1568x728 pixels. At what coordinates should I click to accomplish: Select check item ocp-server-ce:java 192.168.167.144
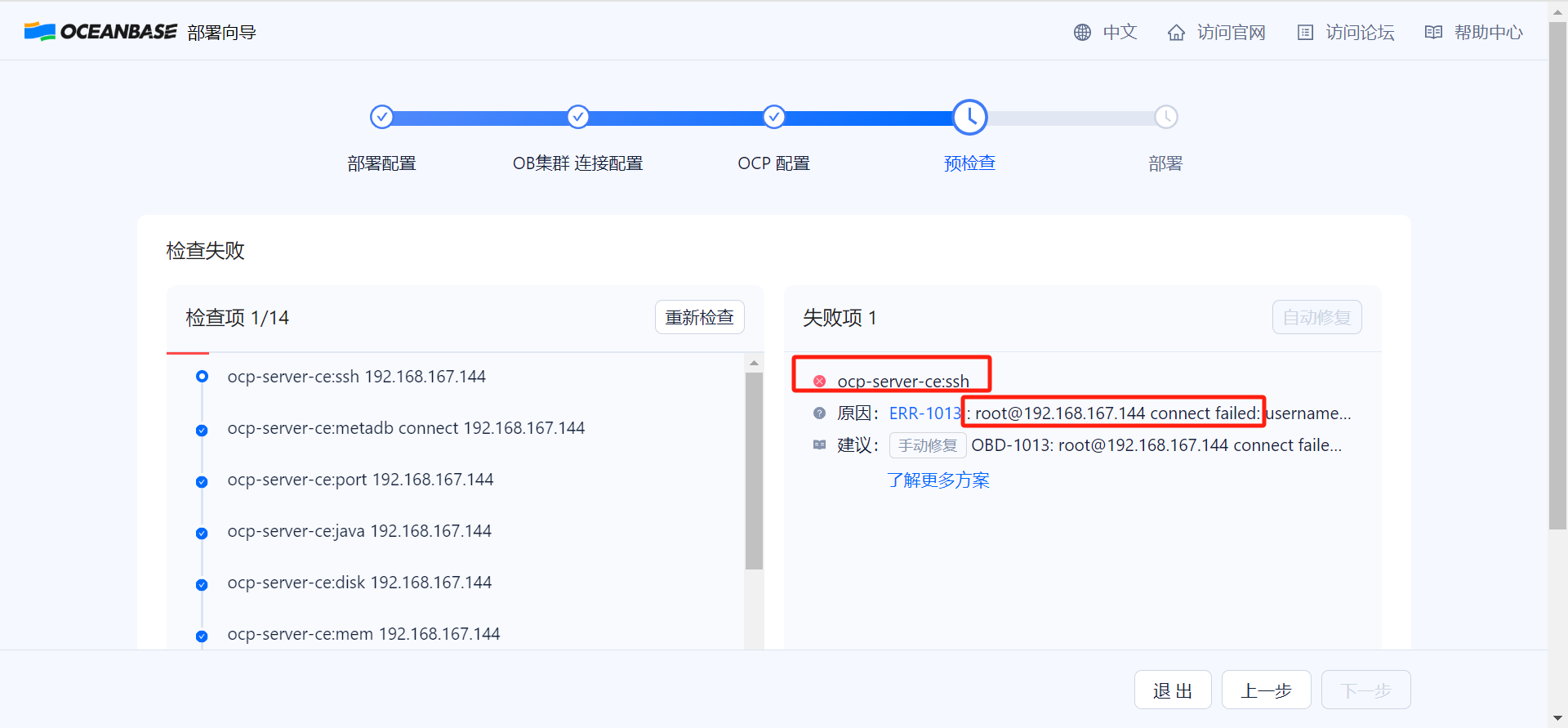click(x=360, y=531)
